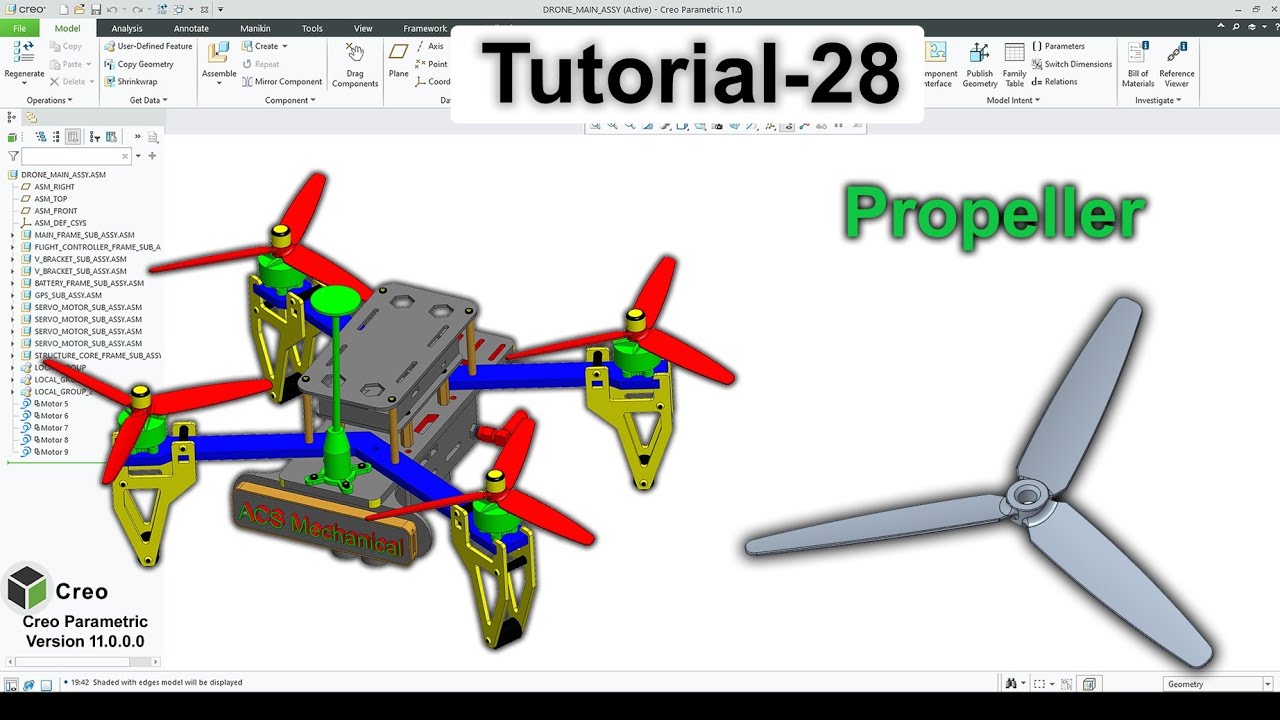Switch to the Annotate tab

click(191, 28)
